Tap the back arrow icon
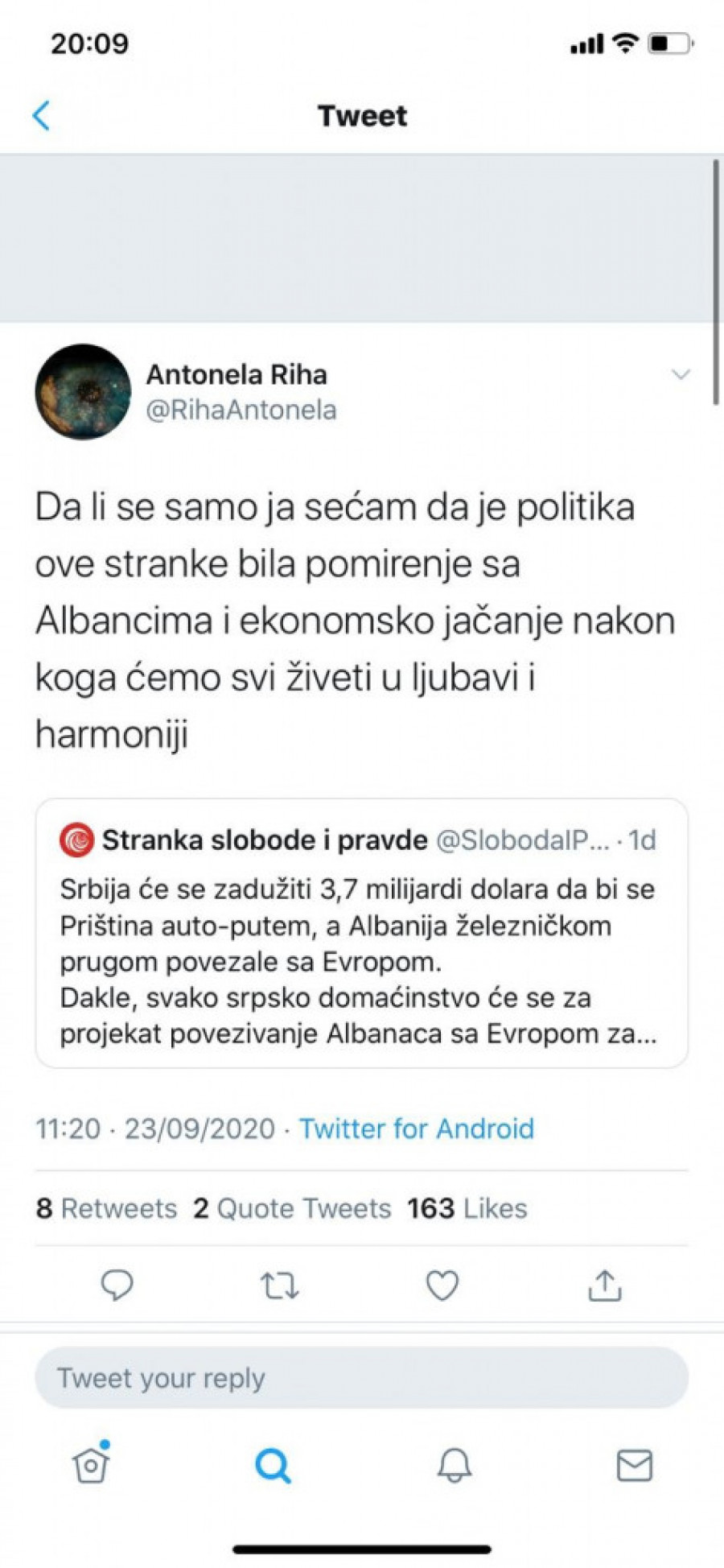724x1568 pixels. 42,116
